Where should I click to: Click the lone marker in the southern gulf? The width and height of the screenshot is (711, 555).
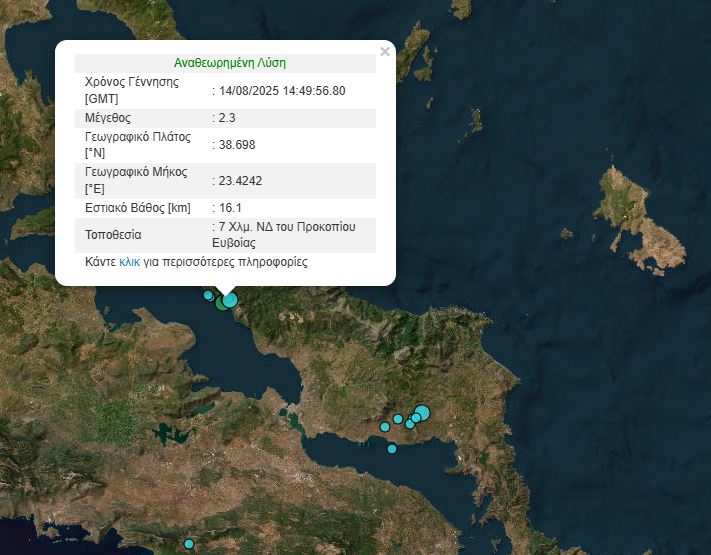click(x=392, y=449)
